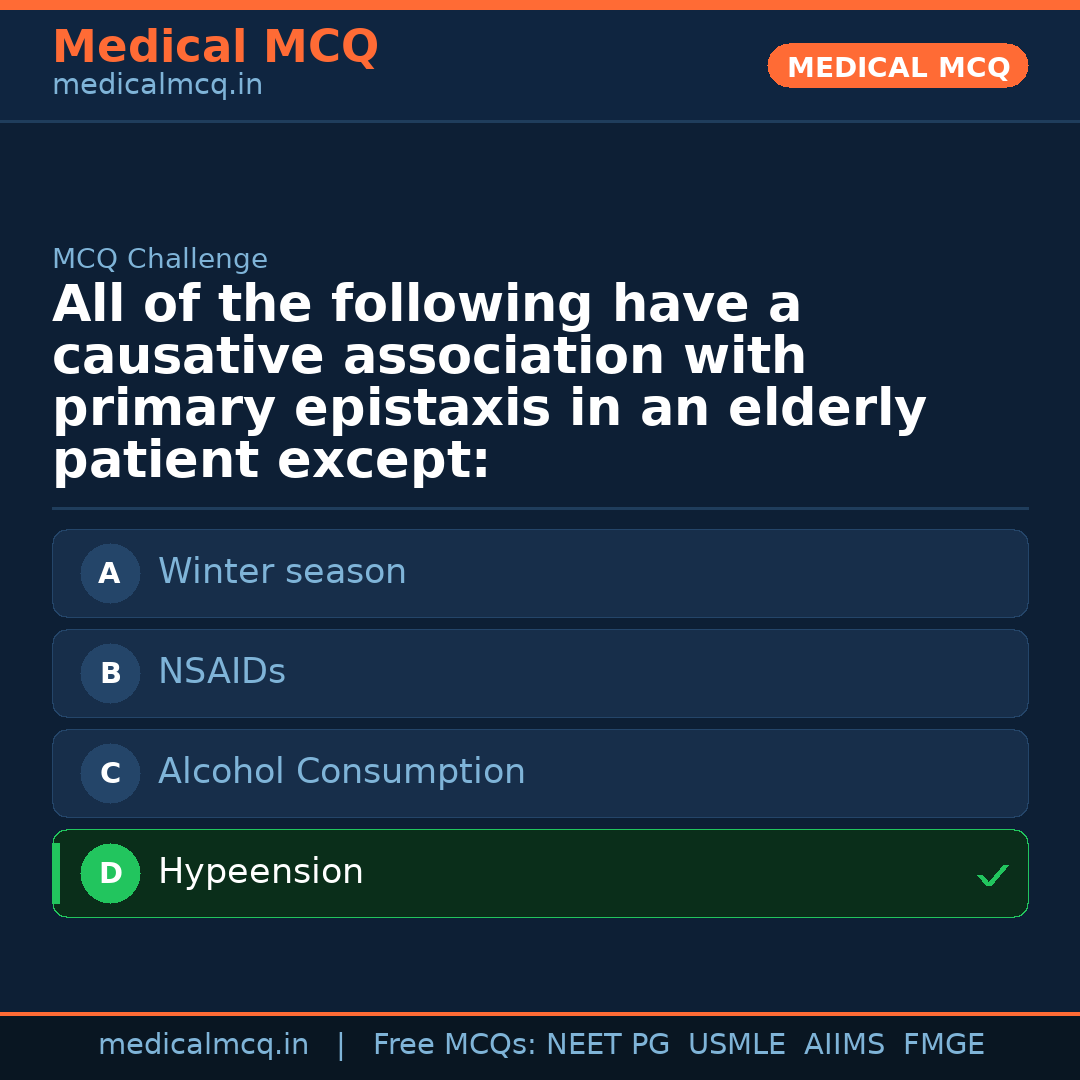
Task: Click the epistaxis question text
Action: 489,383
